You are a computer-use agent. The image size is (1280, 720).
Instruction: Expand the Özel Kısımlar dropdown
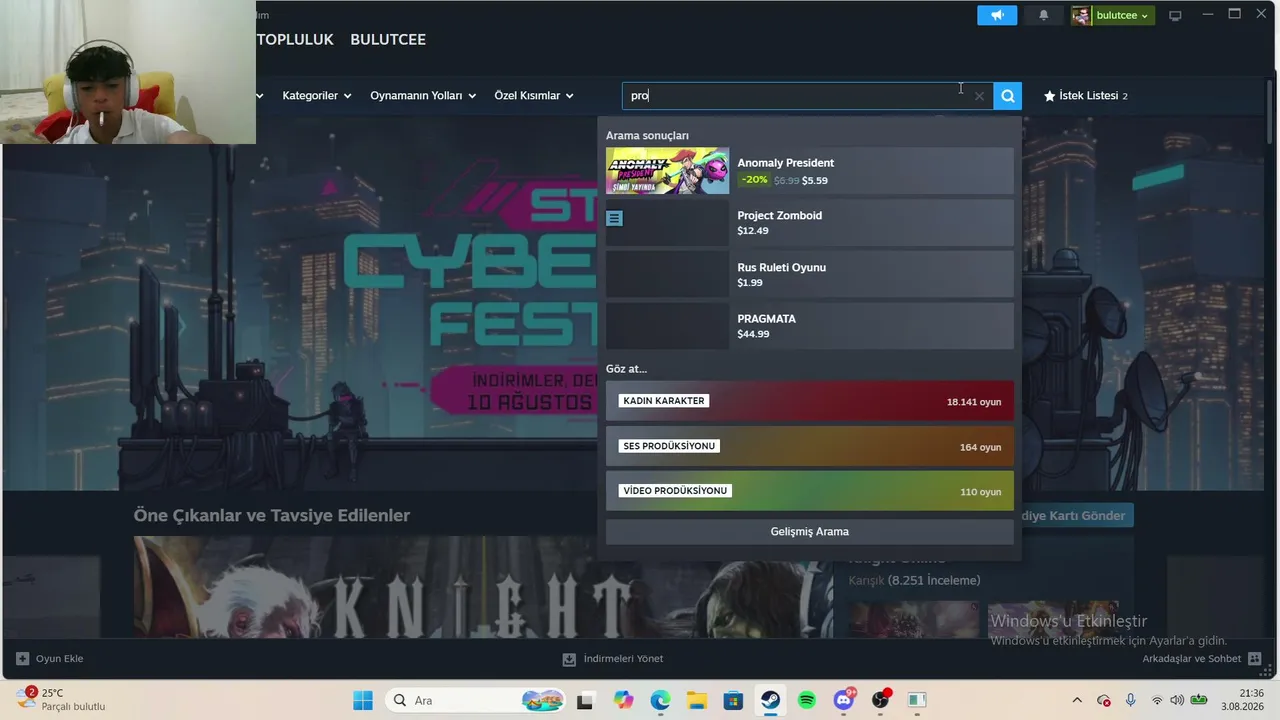pyautogui.click(x=534, y=96)
